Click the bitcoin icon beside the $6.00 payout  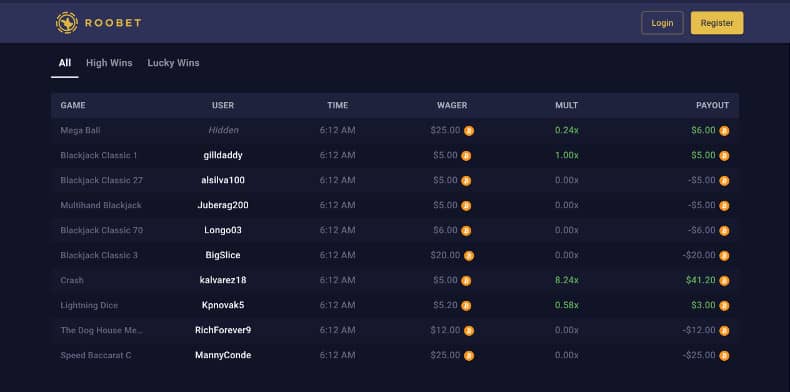724,131
